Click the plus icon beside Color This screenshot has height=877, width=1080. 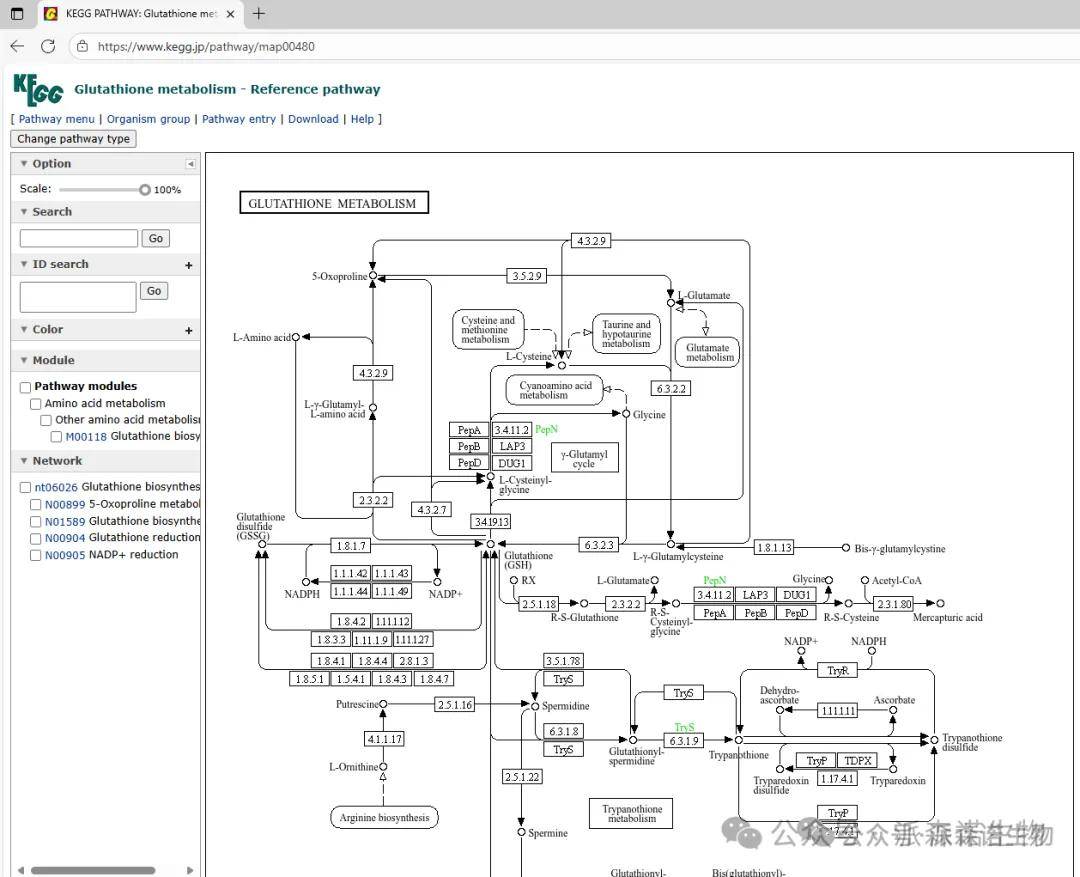[189, 330]
